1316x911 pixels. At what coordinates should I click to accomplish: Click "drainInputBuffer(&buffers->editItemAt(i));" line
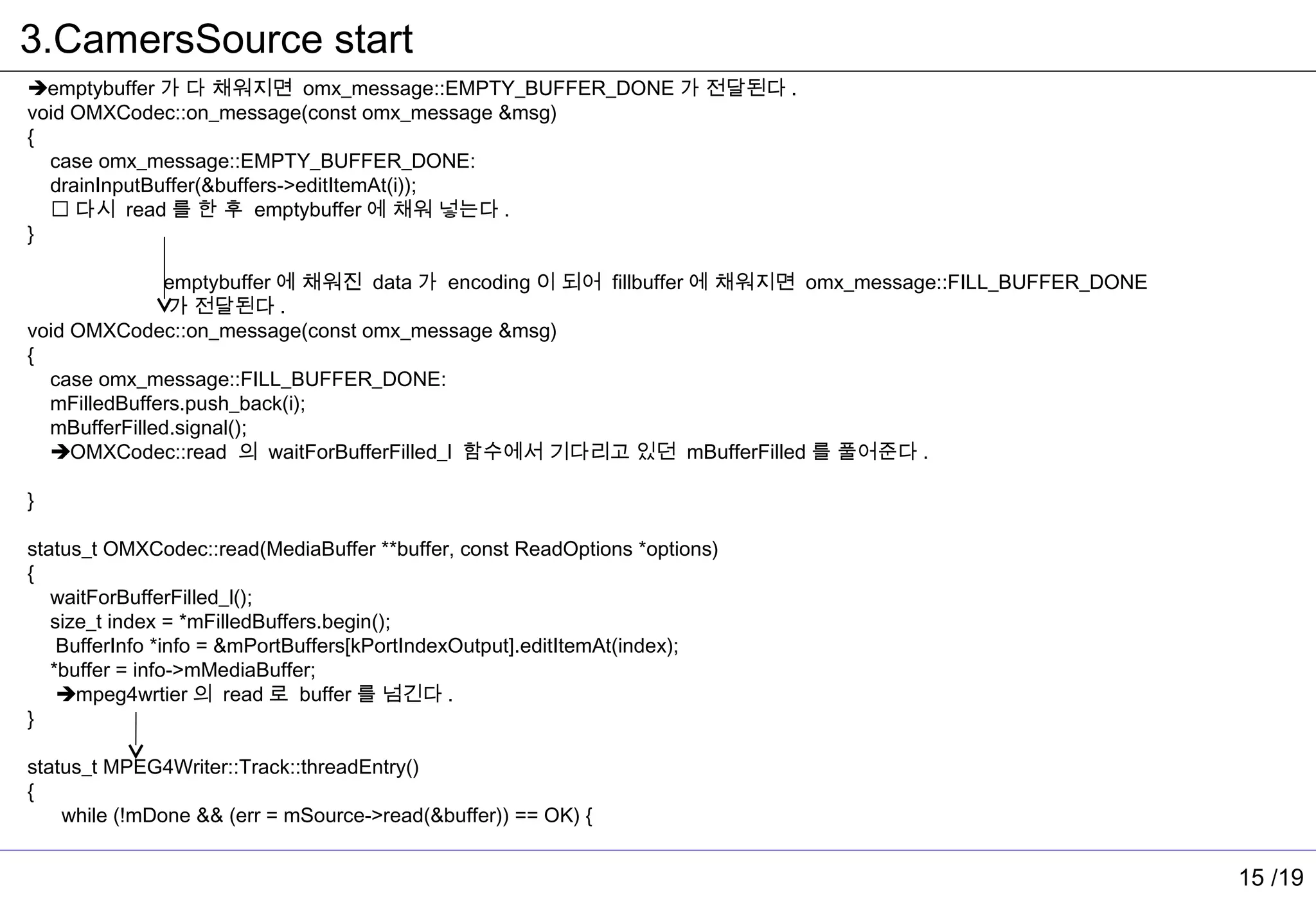(x=233, y=186)
